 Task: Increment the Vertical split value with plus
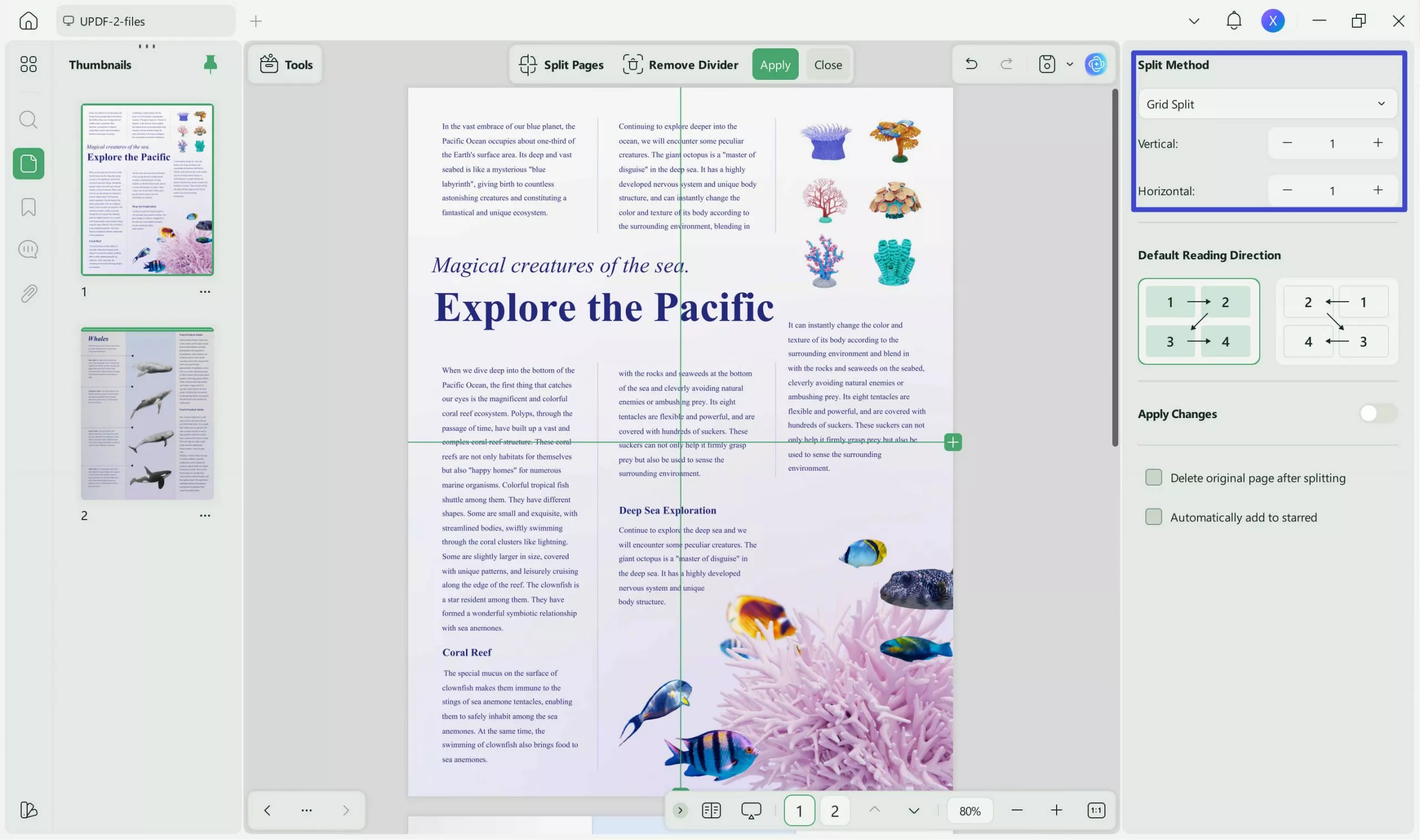coord(1377,142)
